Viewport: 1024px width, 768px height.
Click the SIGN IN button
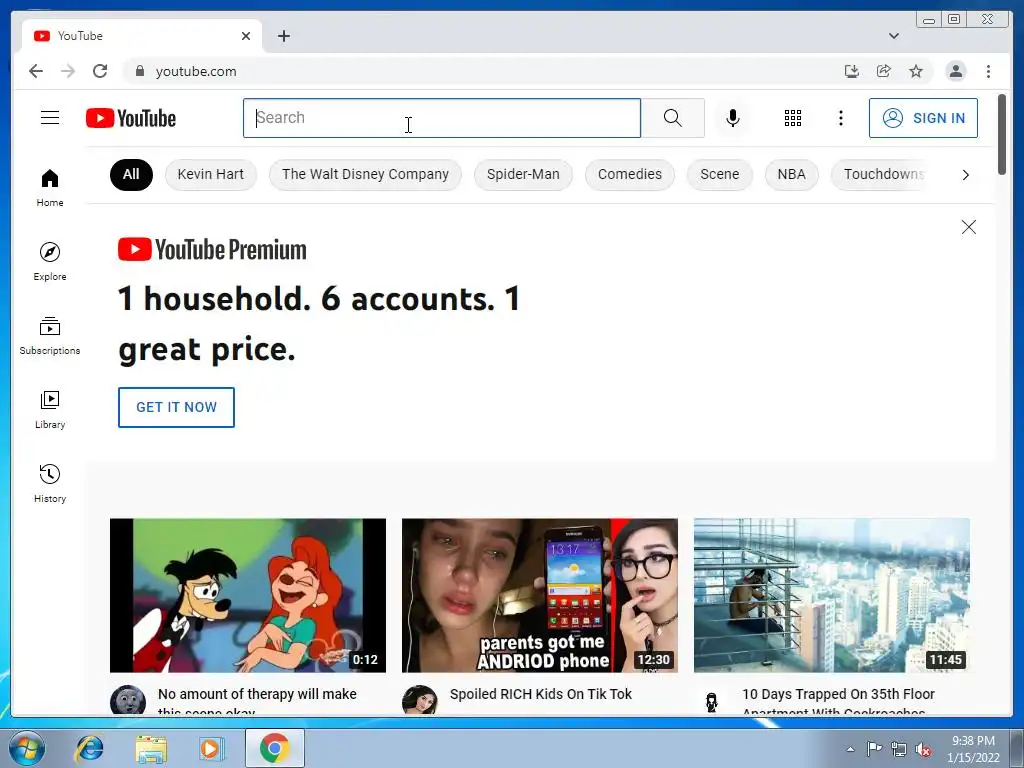923,118
